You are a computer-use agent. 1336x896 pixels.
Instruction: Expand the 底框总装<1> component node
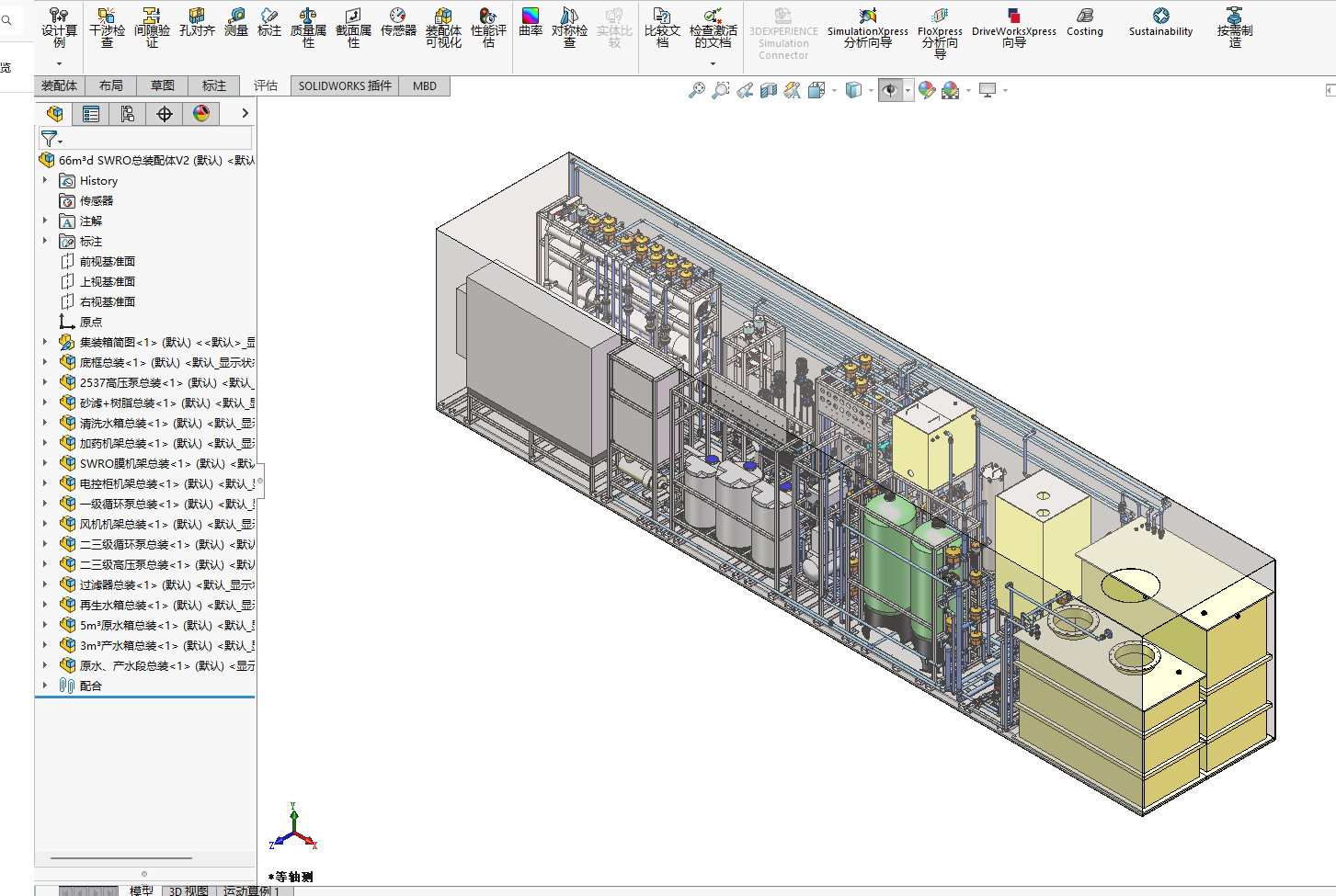coord(45,362)
